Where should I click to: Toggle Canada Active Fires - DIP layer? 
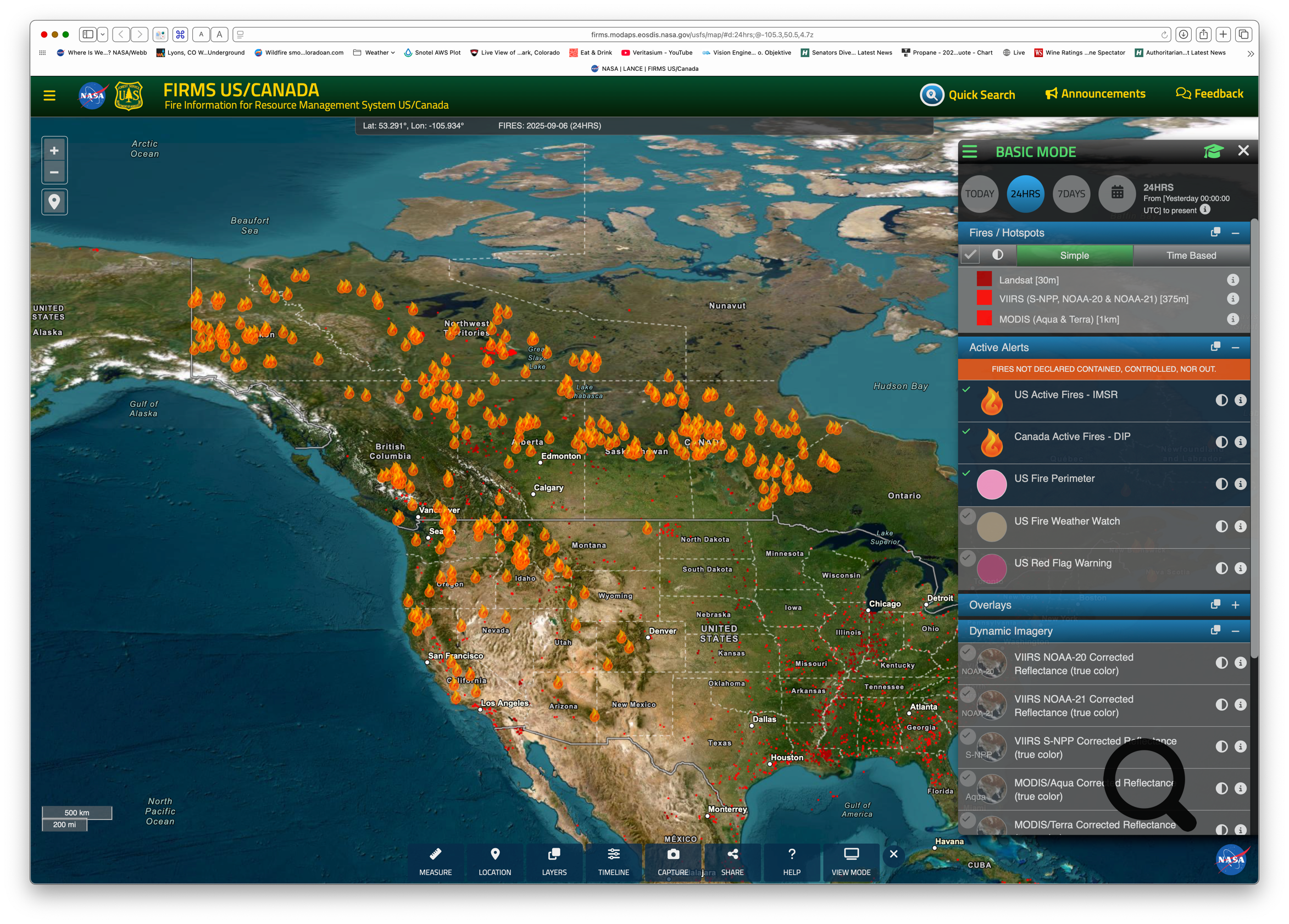click(966, 431)
